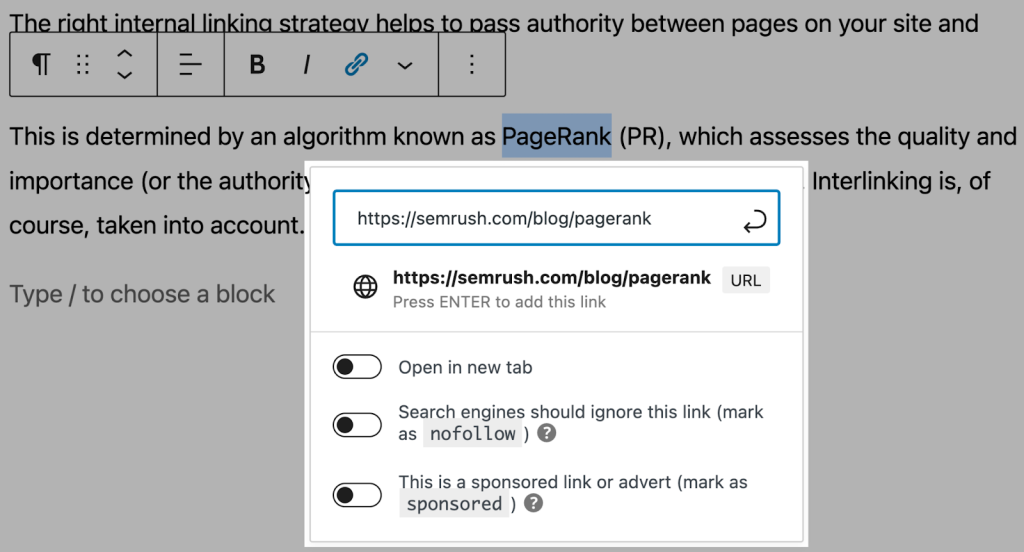Open the text alignment options
The image size is (1024, 552).
[190, 65]
